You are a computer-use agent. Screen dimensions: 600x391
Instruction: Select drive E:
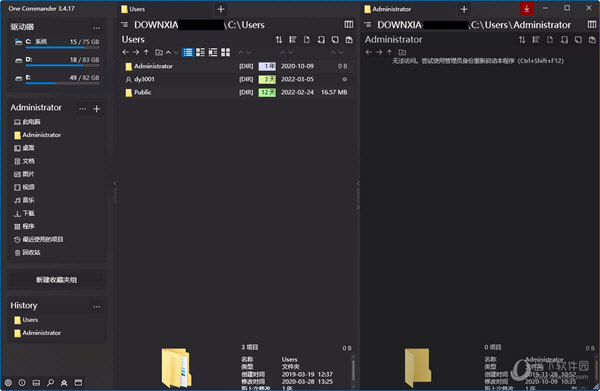tap(57, 79)
